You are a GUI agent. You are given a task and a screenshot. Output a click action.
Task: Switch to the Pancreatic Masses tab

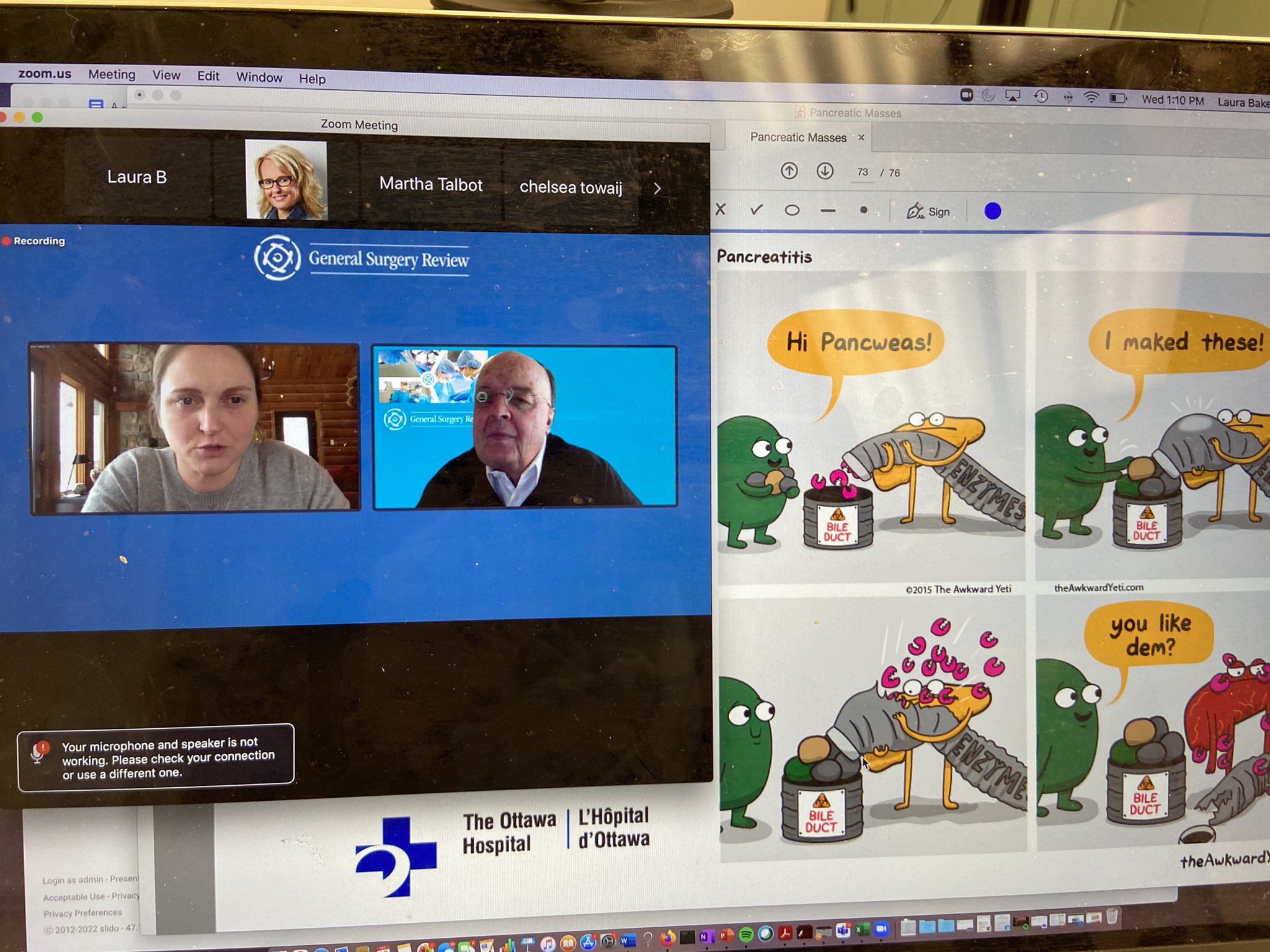tap(797, 138)
